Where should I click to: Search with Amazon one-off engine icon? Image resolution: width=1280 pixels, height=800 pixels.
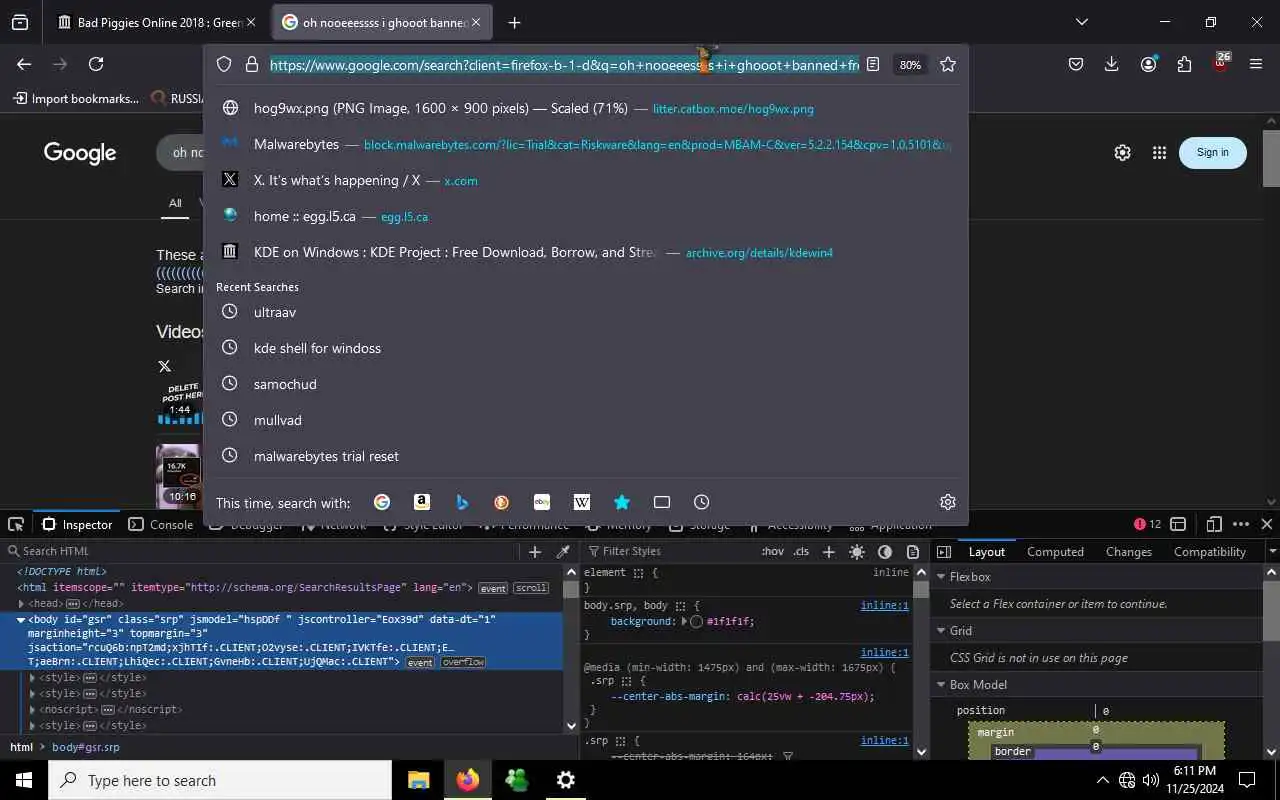[x=422, y=502]
